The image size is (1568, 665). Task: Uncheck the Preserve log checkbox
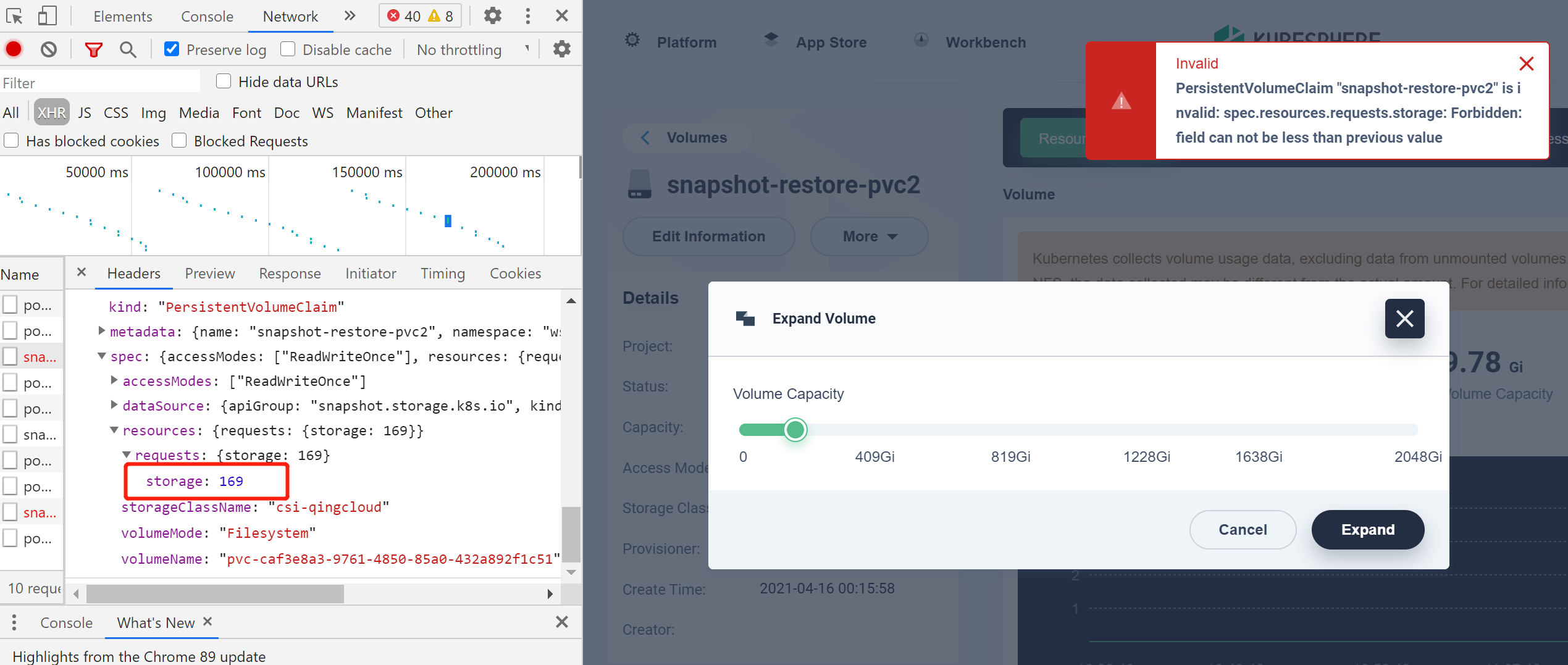point(171,49)
